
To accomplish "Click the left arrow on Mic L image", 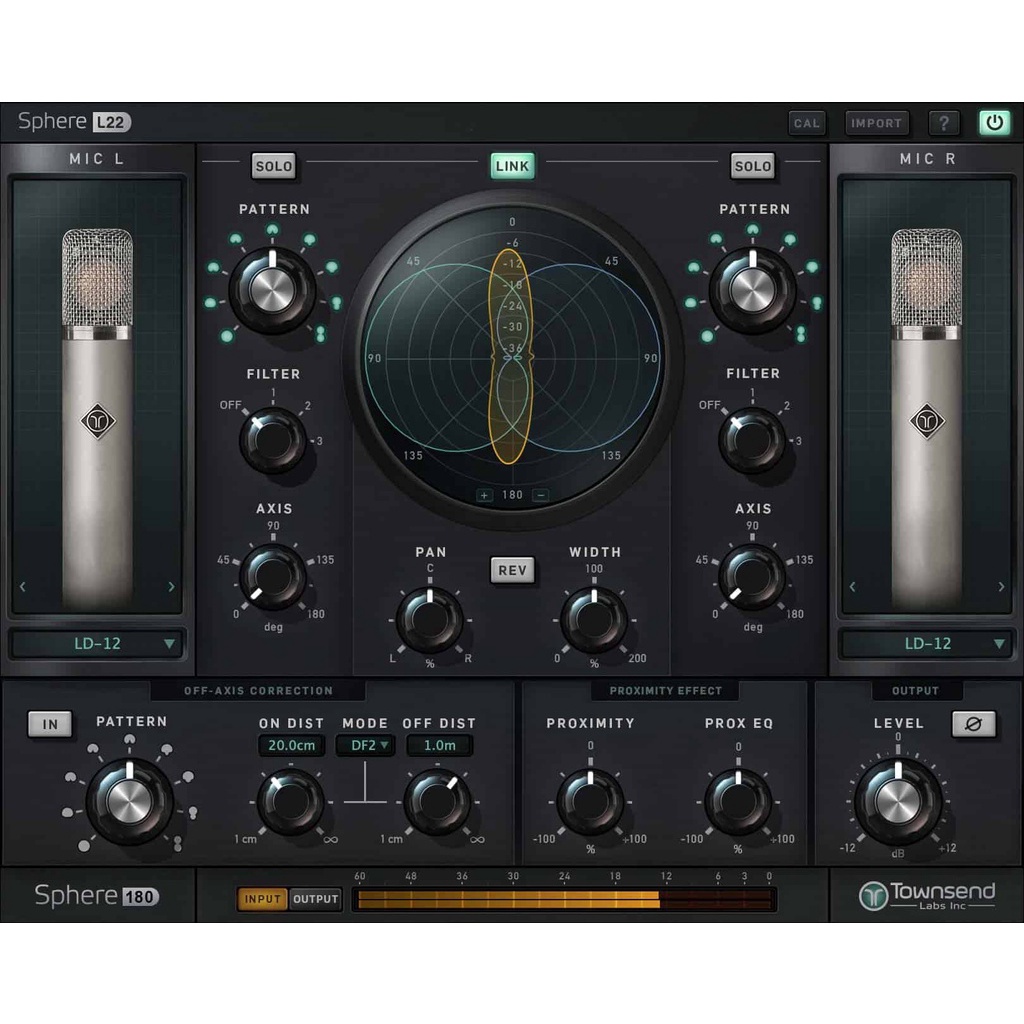I will pos(22,586).
